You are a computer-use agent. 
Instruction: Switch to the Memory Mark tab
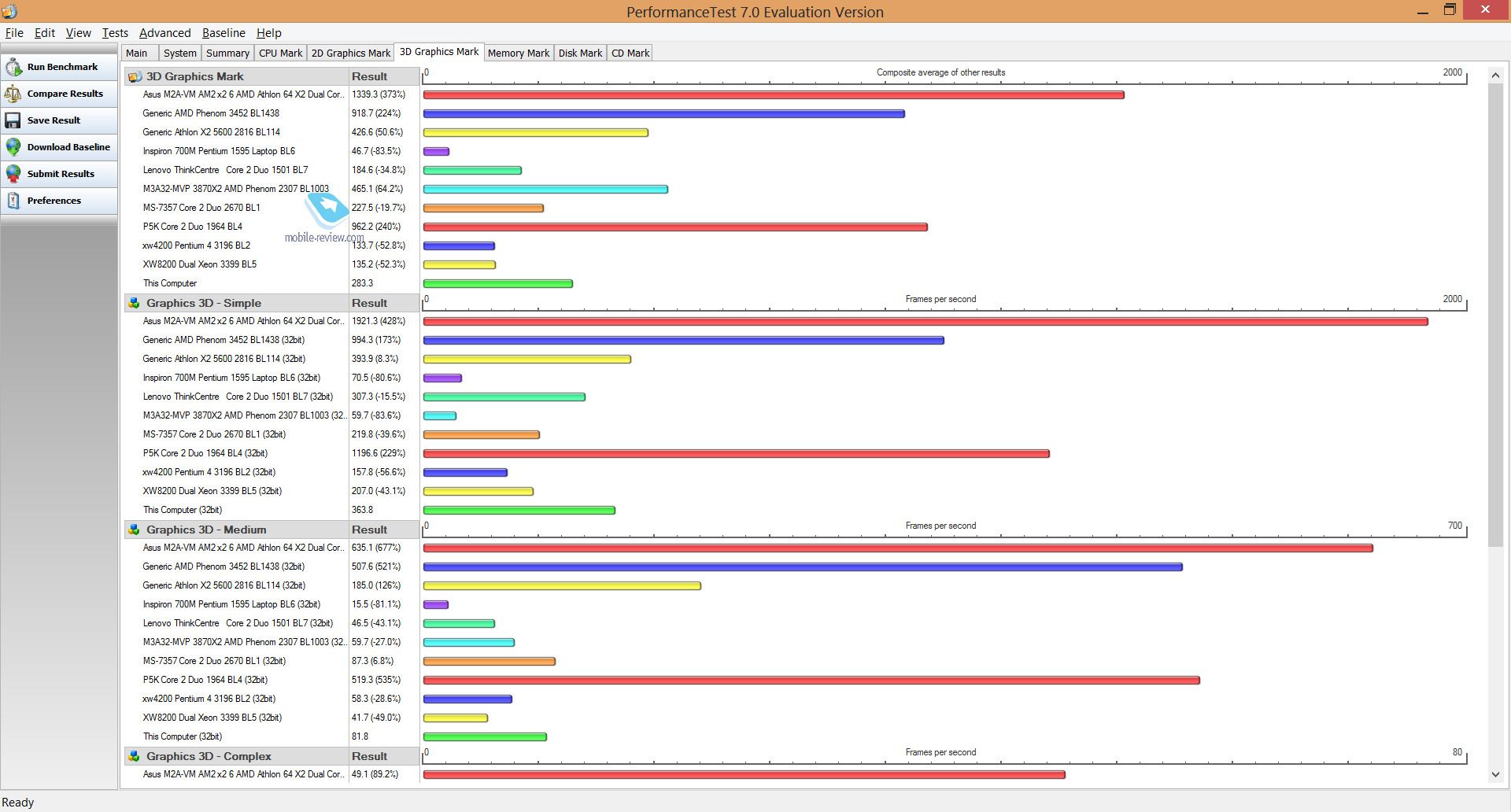(519, 53)
